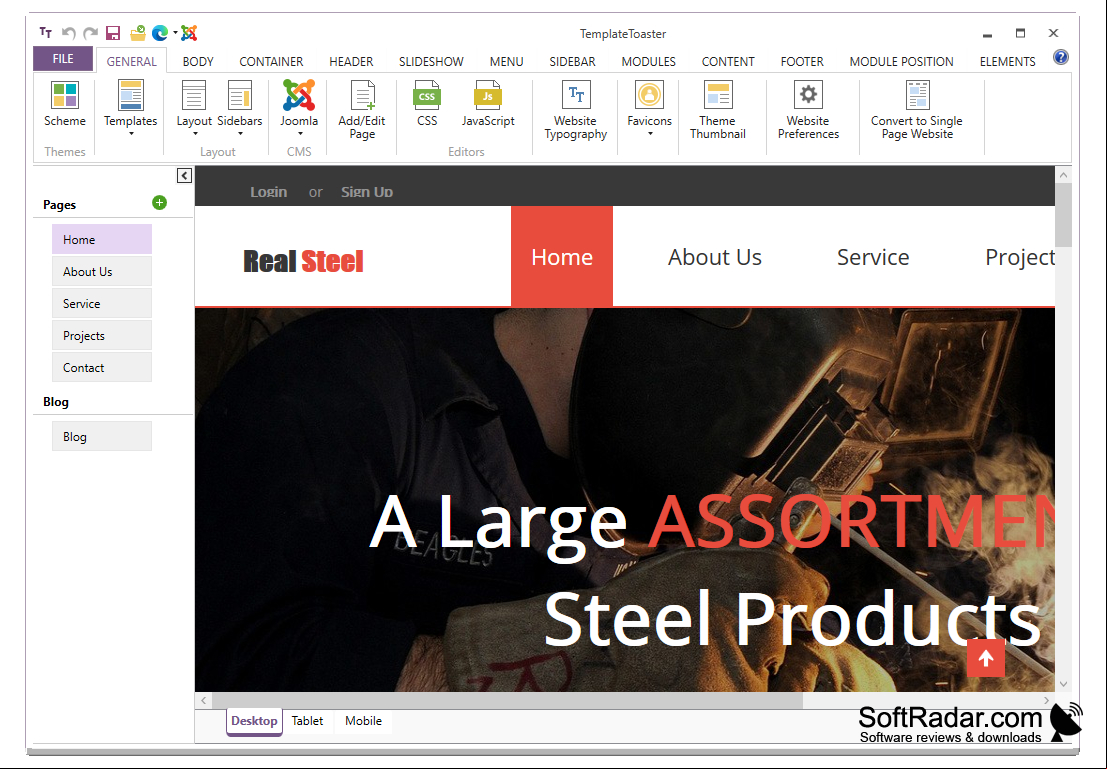Switch preview to Tablet view
Screen dimensions: 1107x769
coord(307,721)
